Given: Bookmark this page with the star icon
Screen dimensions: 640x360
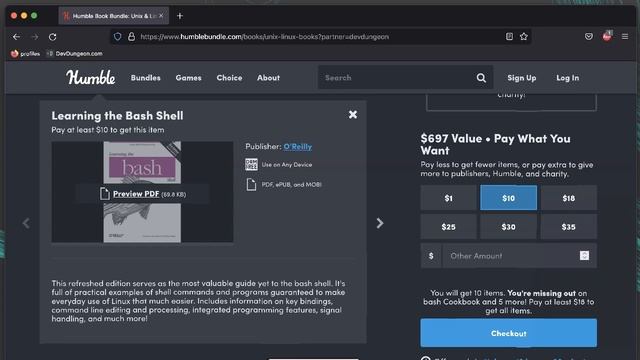Looking at the screenshot, I should pos(524,37).
